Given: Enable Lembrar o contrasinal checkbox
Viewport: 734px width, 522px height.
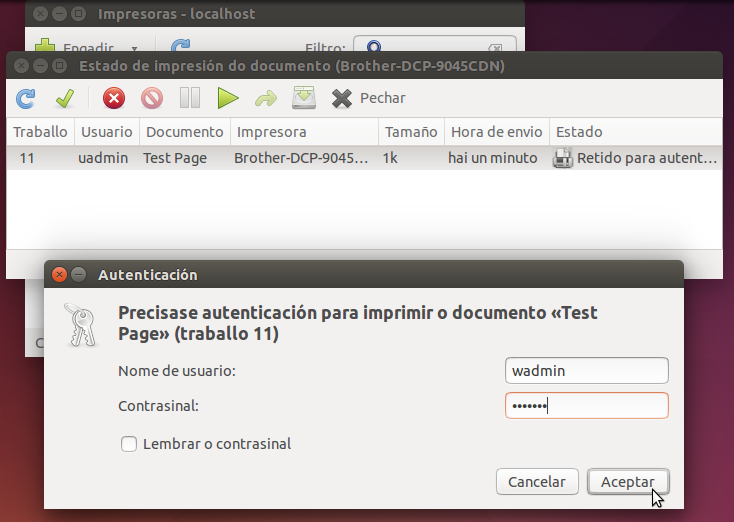Looking at the screenshot, I should [x=129, y=444].
